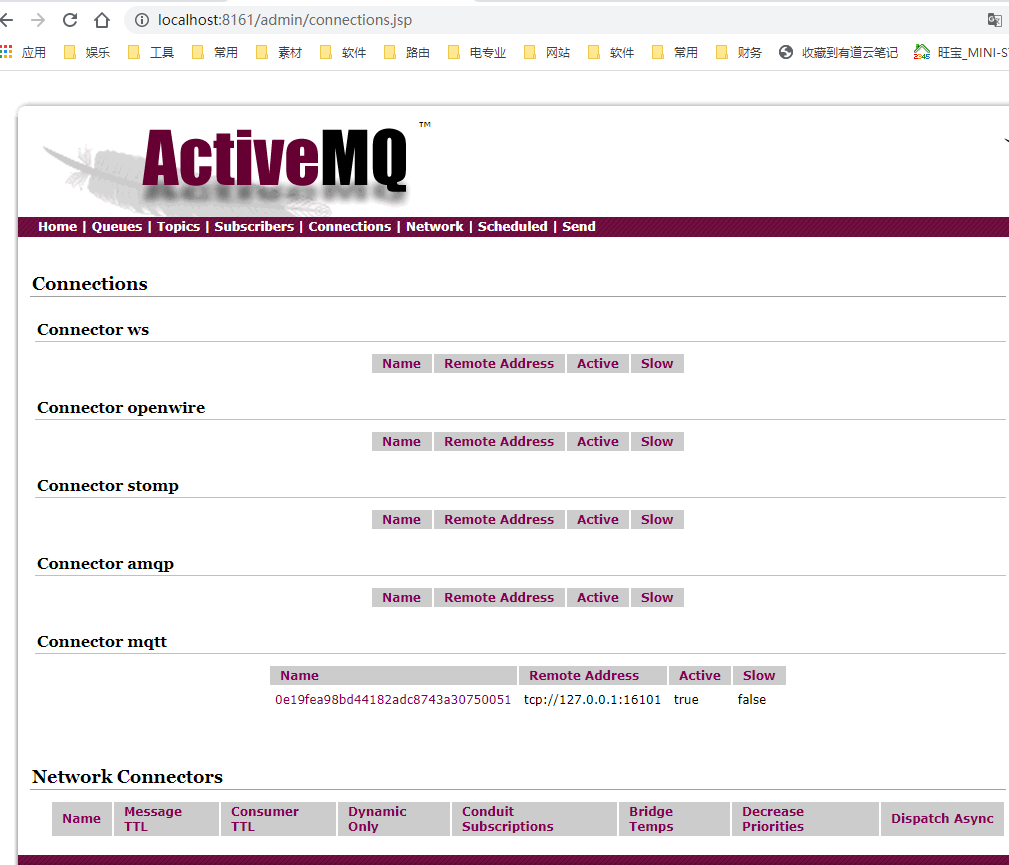Screen dimensions: 1009x865
Task: Open the Topics menu item
Action: pyautogui.click(x=178, y=227)
